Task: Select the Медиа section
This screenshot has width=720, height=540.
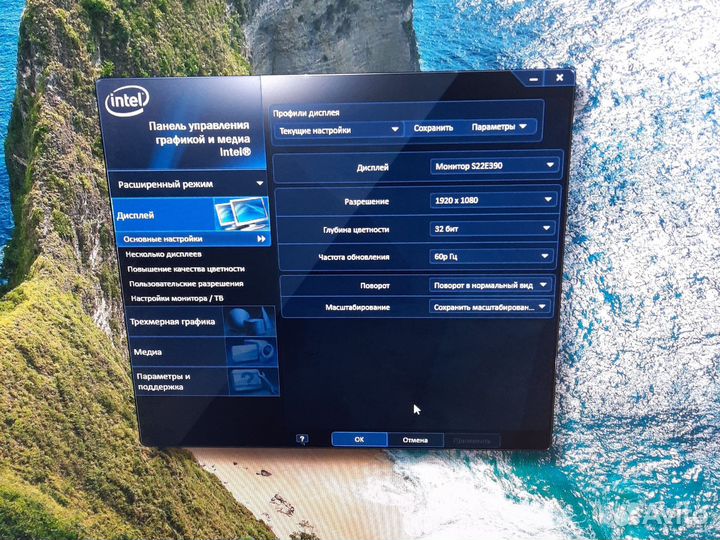Action: pos(204,352)
